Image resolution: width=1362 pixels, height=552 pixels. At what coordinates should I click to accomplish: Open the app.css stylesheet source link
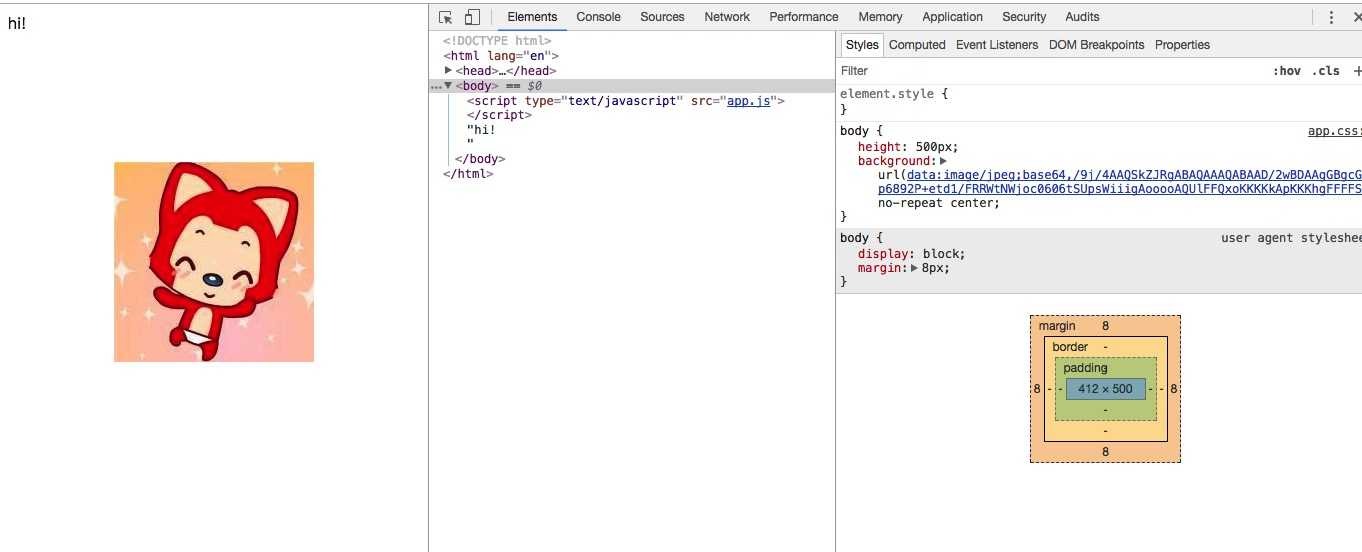1334,131
